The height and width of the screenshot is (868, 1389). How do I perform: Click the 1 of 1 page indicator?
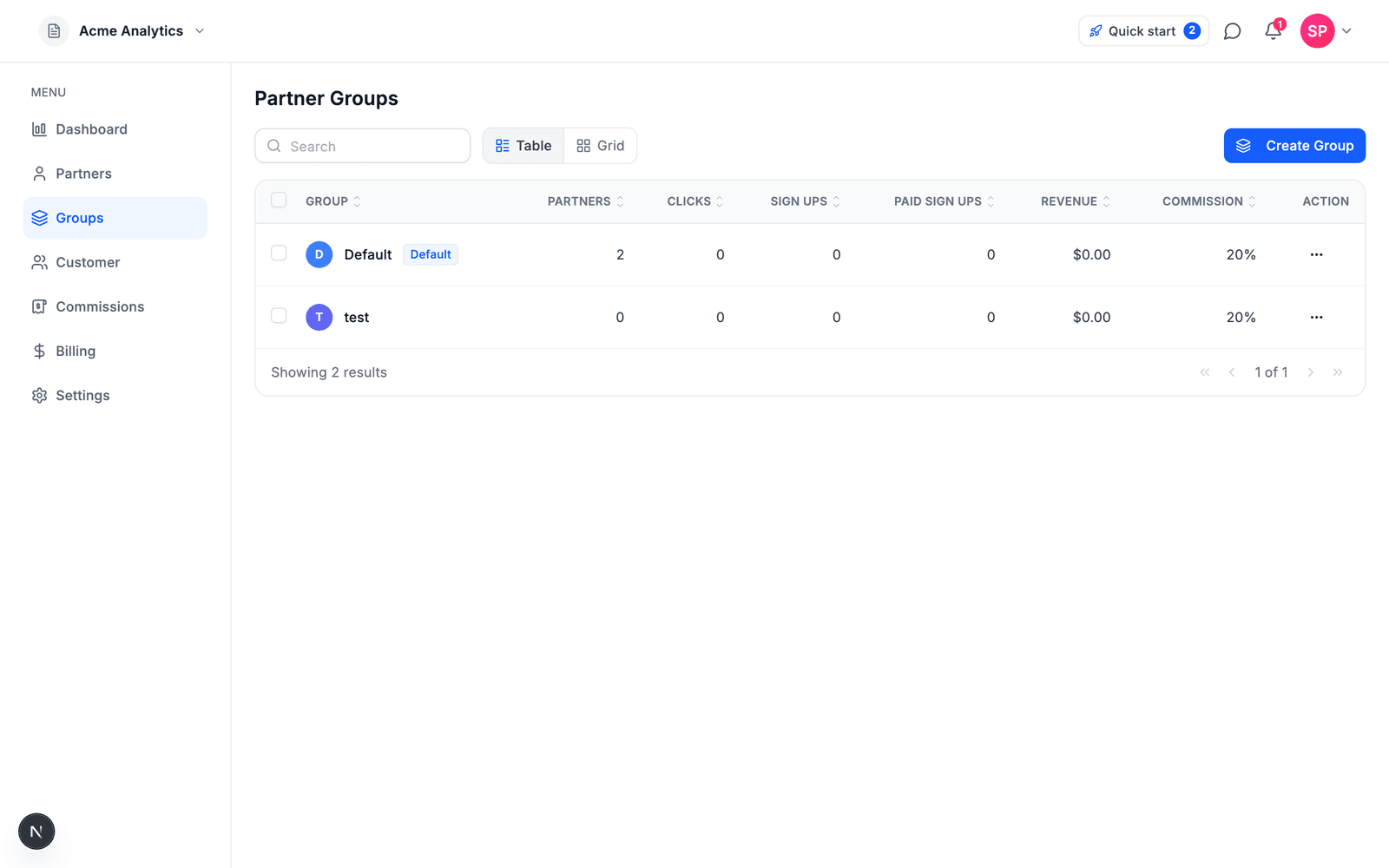(x=1271, y=372)
